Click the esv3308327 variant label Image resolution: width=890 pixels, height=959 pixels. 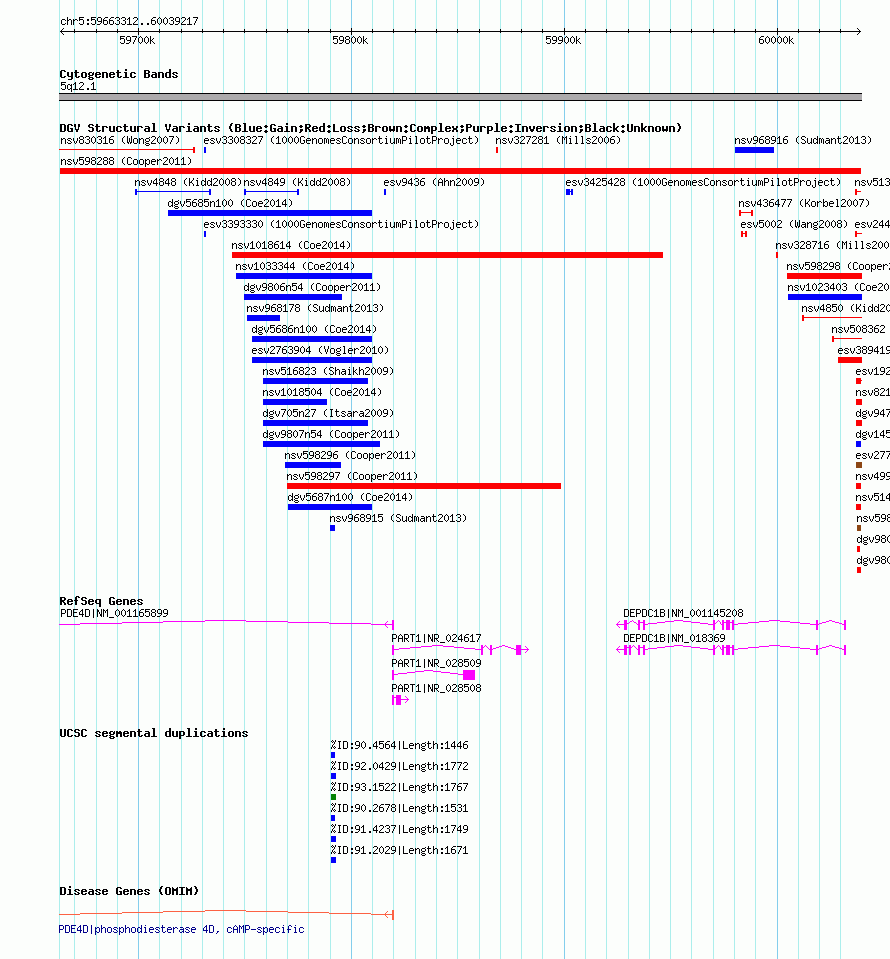[x=341, y=141]
